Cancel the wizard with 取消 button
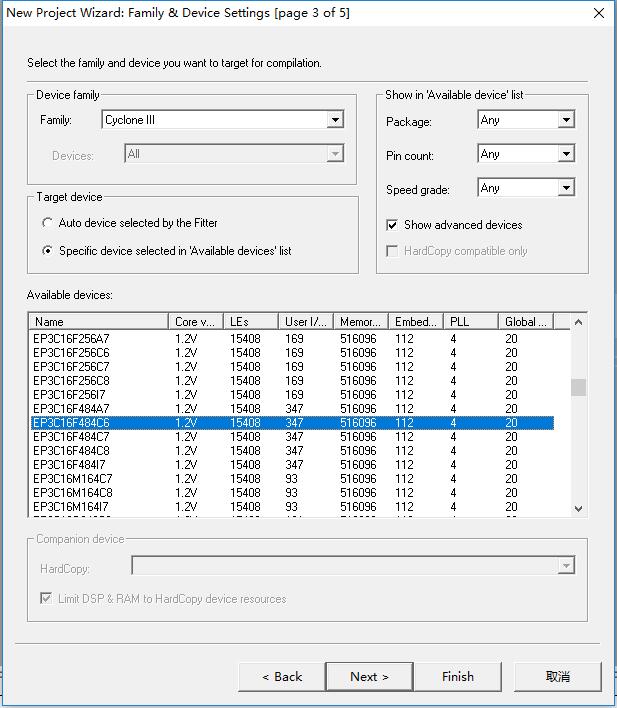Image resolution: width=617 pixels, height=708 pixels. pyautogui.click(x=558, y=677)
